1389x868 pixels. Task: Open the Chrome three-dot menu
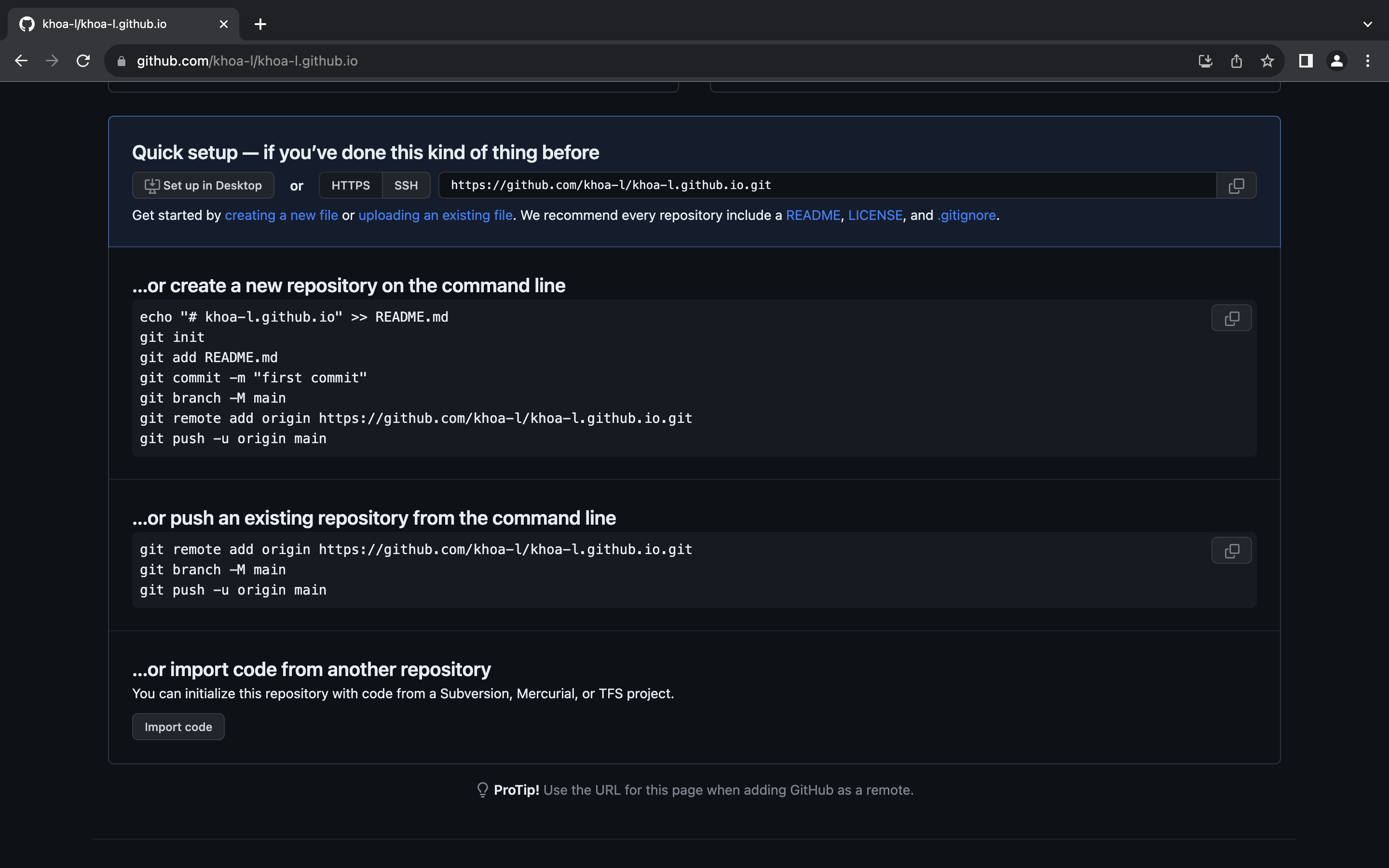click(x=1368, y=61)
